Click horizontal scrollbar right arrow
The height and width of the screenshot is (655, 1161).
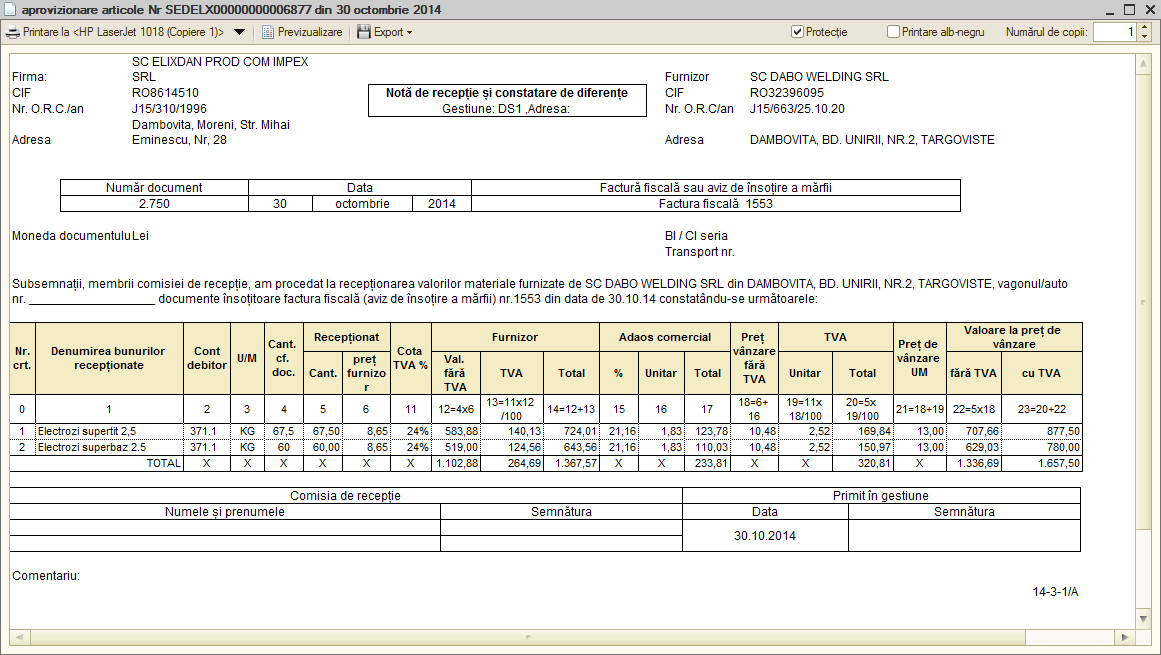pyautogui.click(x=1125, y=637)
